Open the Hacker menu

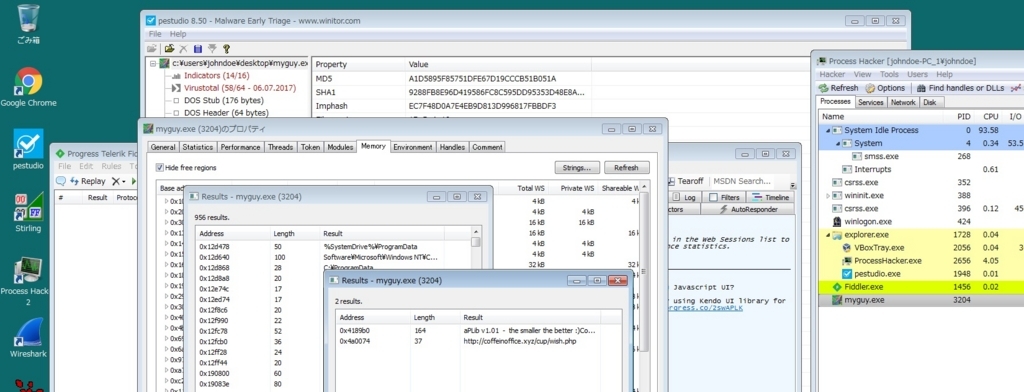832,74
